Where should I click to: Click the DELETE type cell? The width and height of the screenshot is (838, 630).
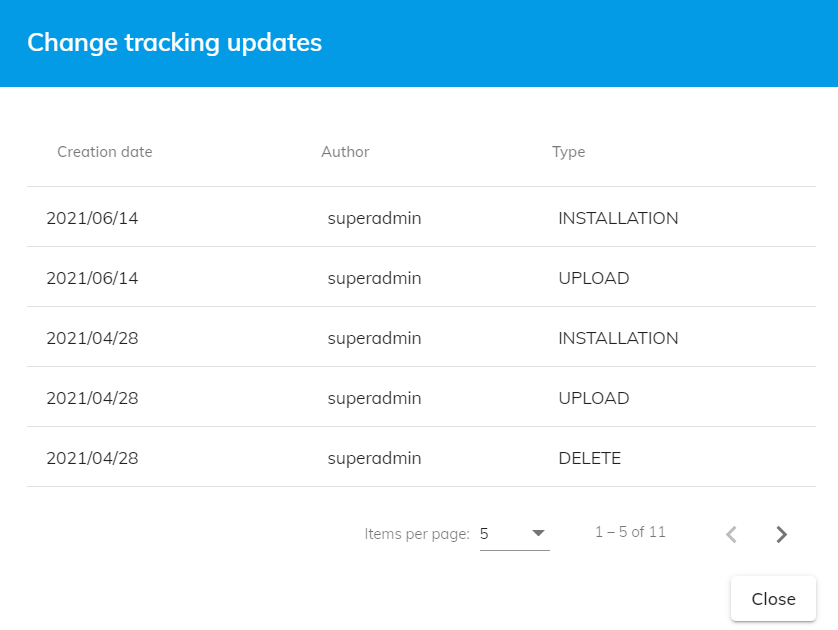pos(589,458)
